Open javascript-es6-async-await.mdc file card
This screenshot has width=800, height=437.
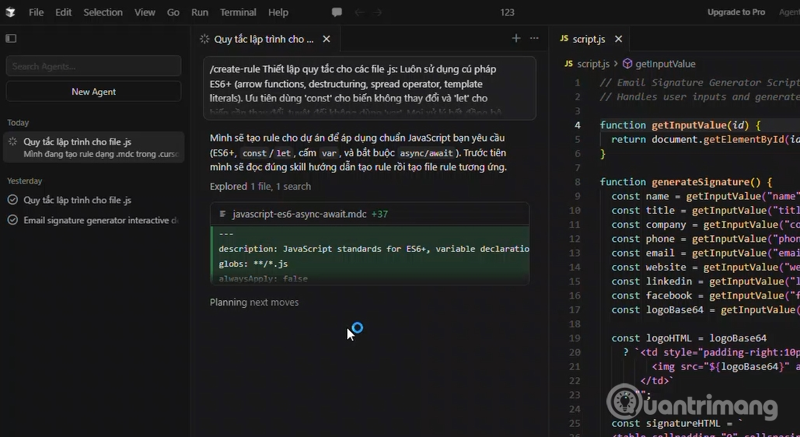click(300, 214)
